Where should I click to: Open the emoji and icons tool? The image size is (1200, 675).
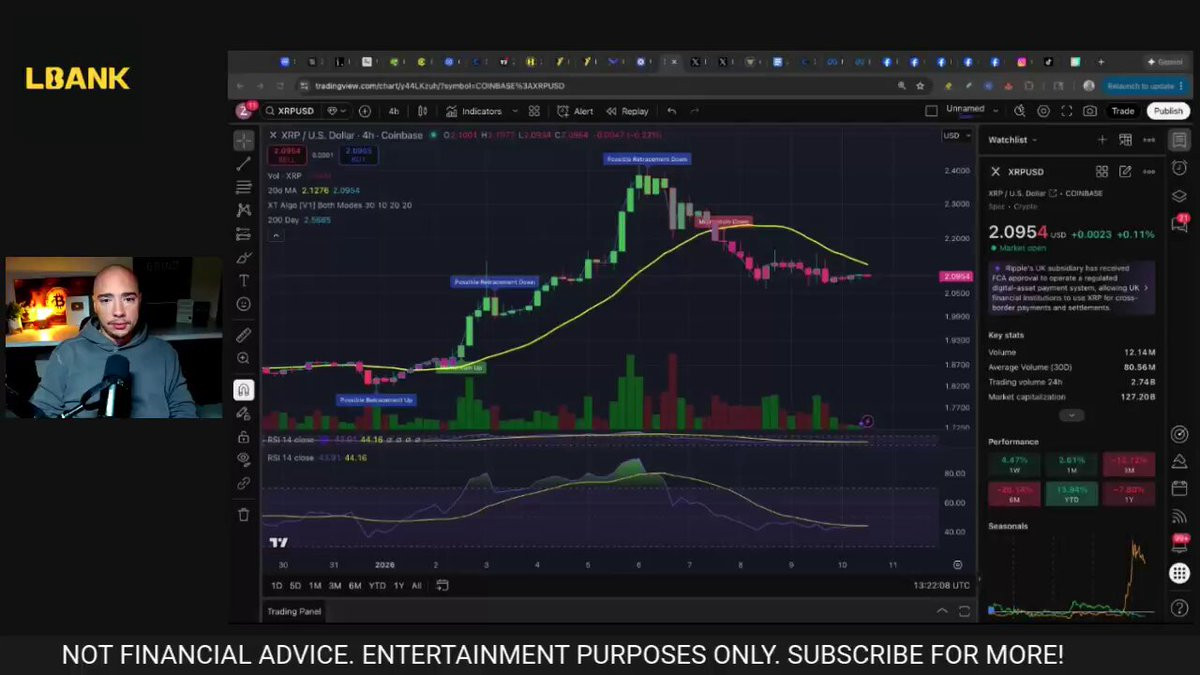pyautogui.click(x=243, y=304)
